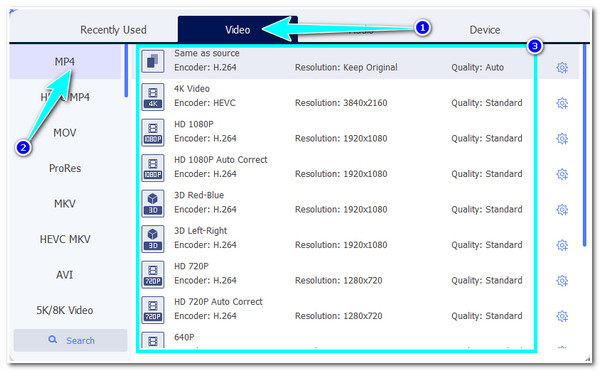Switch to the Recently Used tab
This screenshot has width=600, height=371.
click(113, 30)
